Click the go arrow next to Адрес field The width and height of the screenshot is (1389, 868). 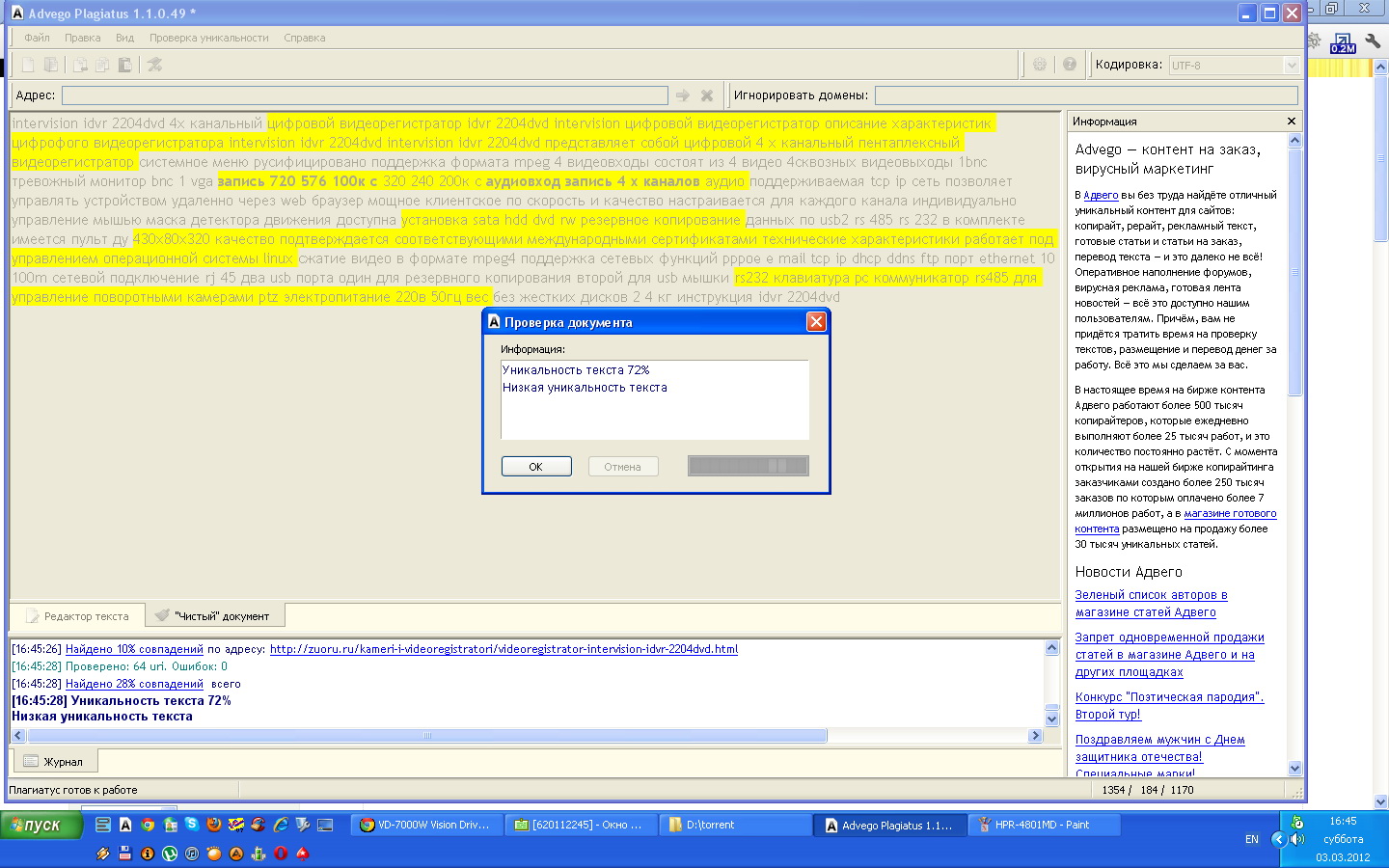[x=683, y=95]
